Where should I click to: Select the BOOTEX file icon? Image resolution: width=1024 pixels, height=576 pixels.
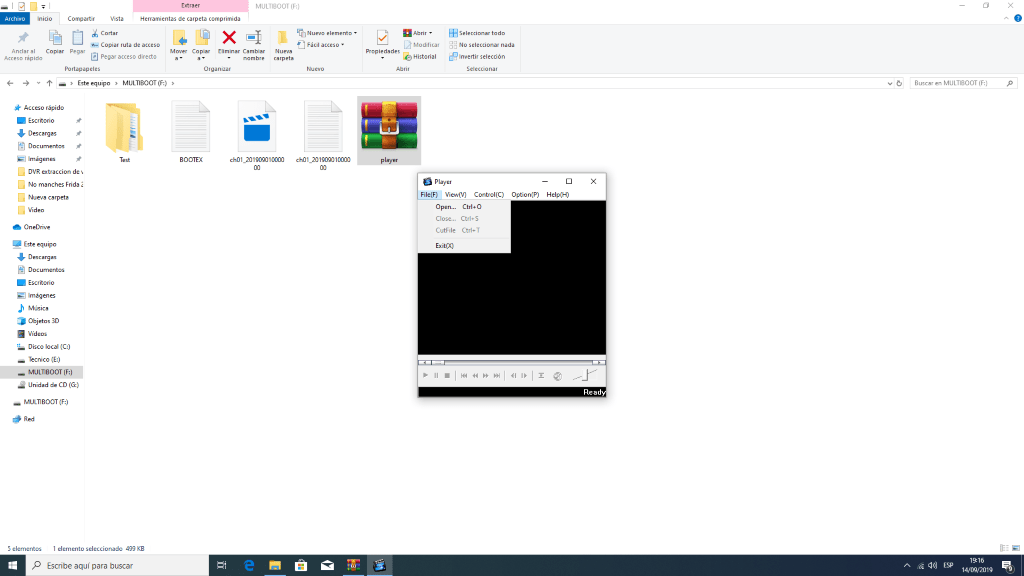pyautogui.click(x=190, y=128)
